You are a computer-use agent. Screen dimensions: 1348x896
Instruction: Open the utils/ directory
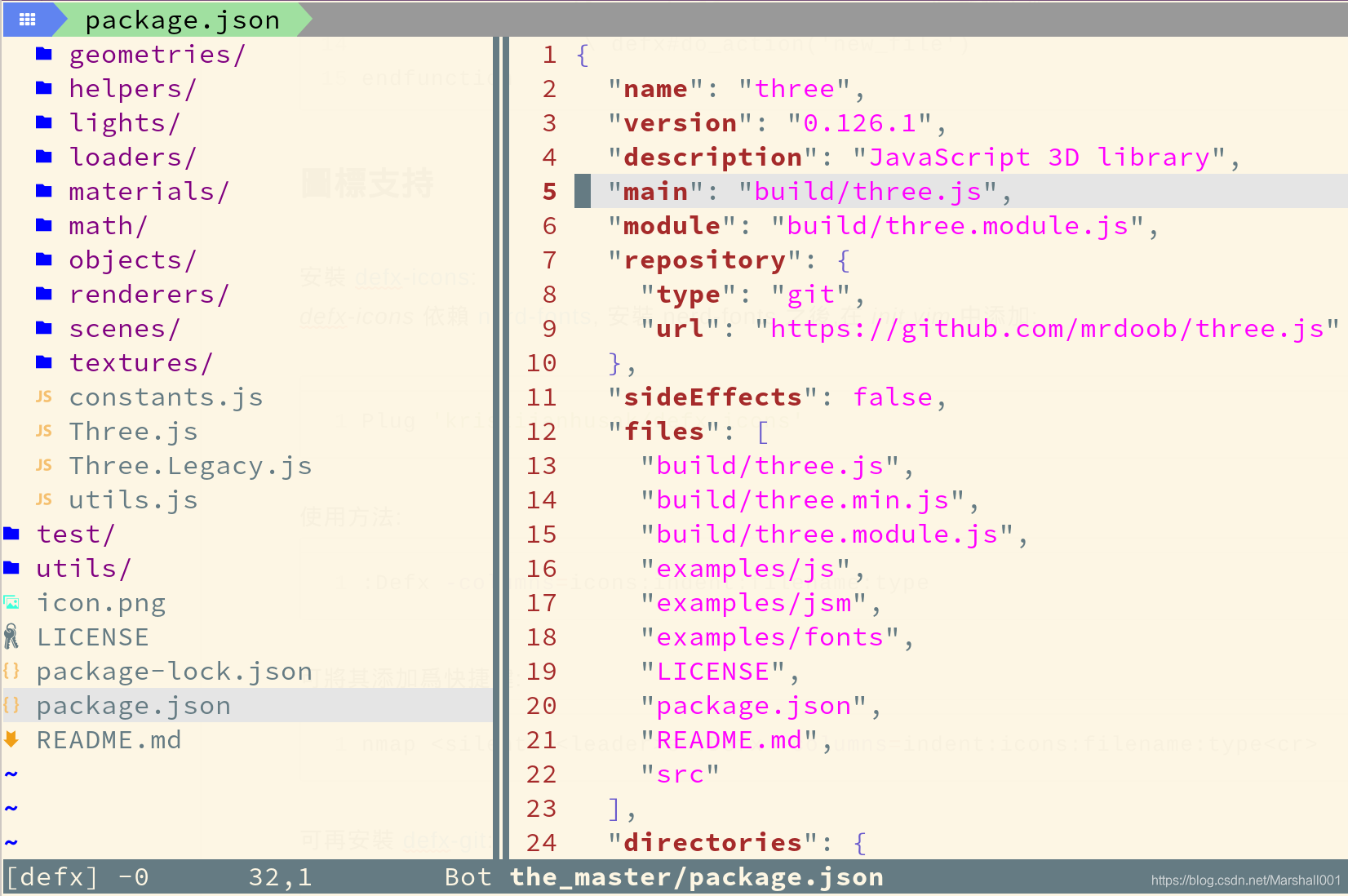[x=84, y=569]
